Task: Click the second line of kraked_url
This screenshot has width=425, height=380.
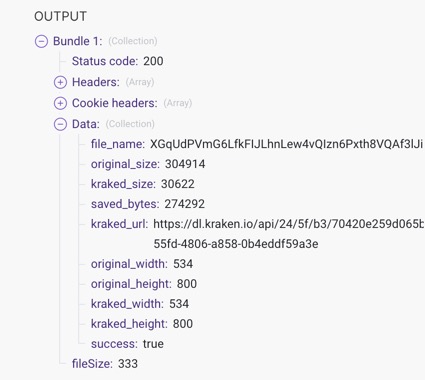Action: [236, 244]
